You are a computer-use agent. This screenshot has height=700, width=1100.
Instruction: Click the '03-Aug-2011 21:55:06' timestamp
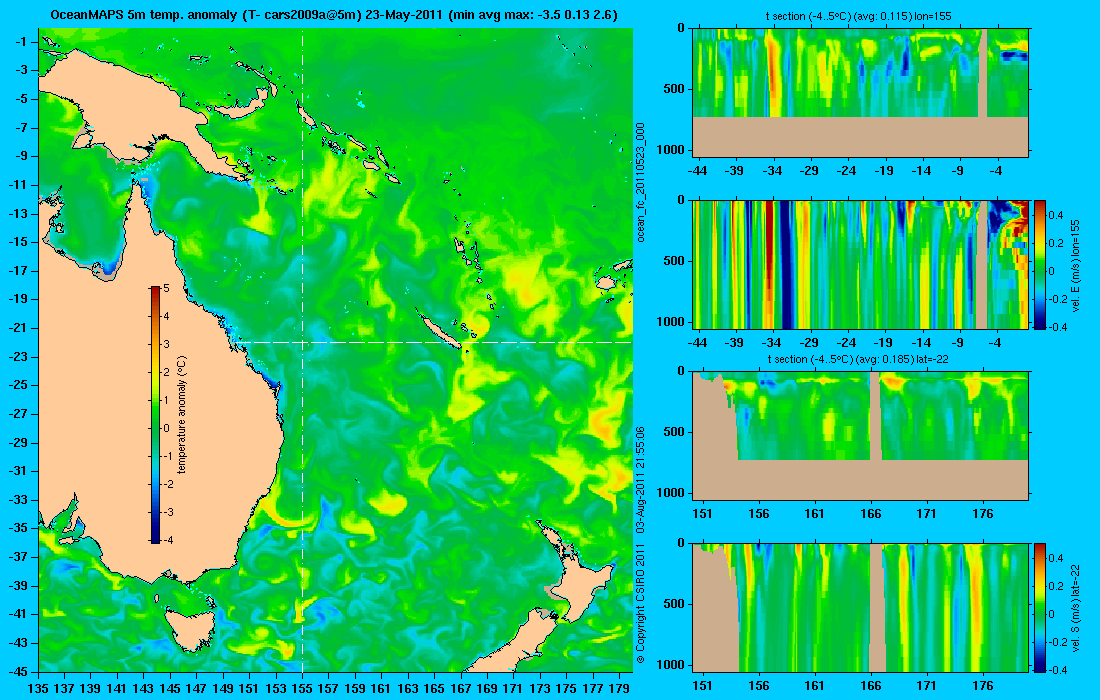(640, 480)
